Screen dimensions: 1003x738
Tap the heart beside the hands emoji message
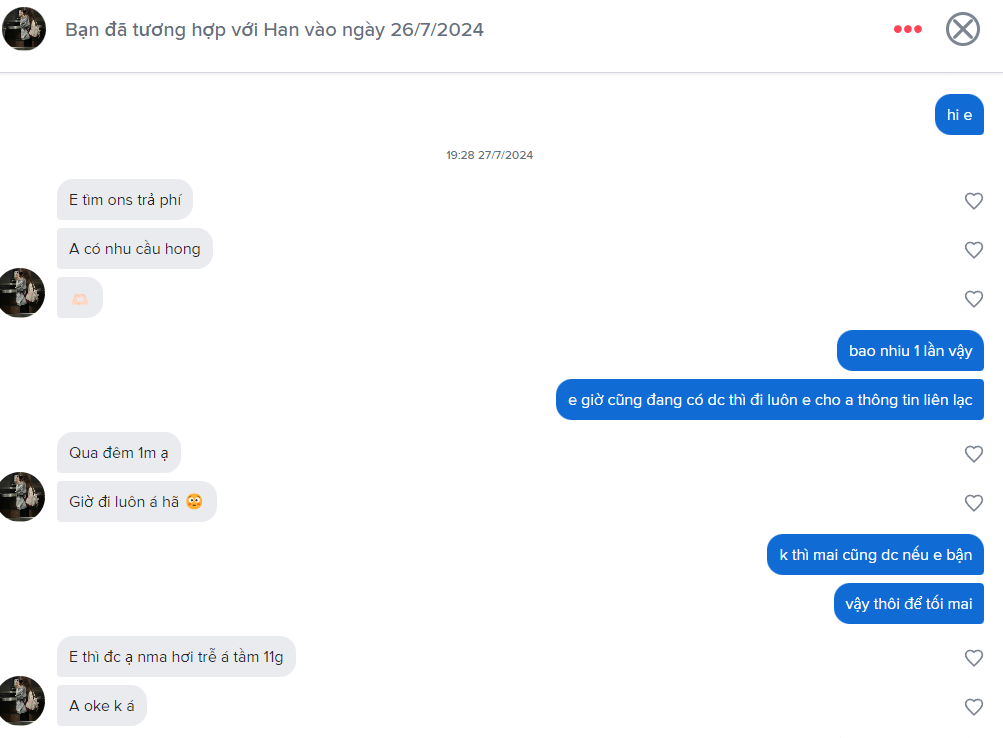[x=973, y=299]
